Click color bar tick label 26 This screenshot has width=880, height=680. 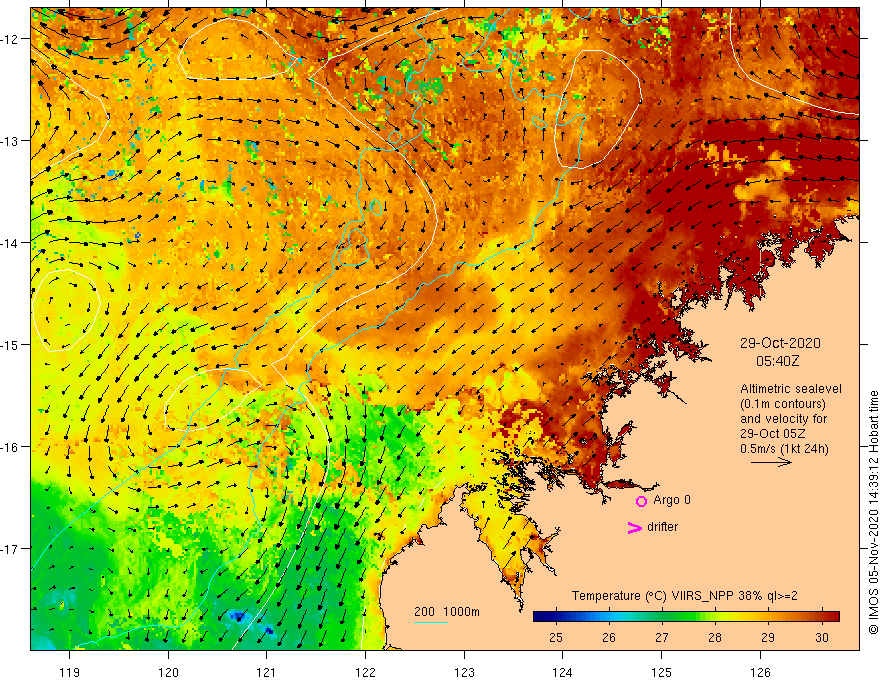(x=609, y=637)
